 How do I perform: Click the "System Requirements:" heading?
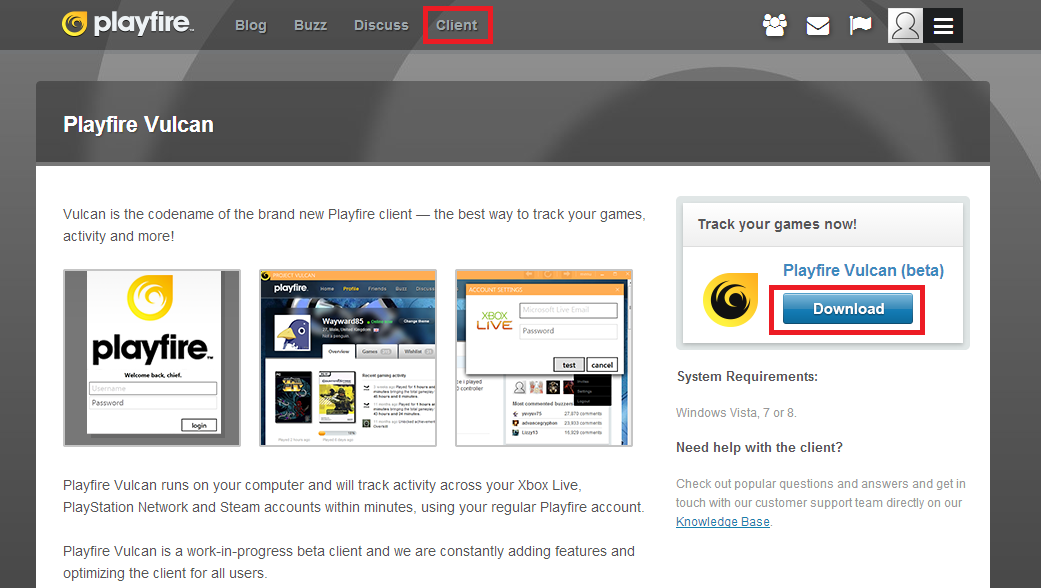click(x=747, y=376)
